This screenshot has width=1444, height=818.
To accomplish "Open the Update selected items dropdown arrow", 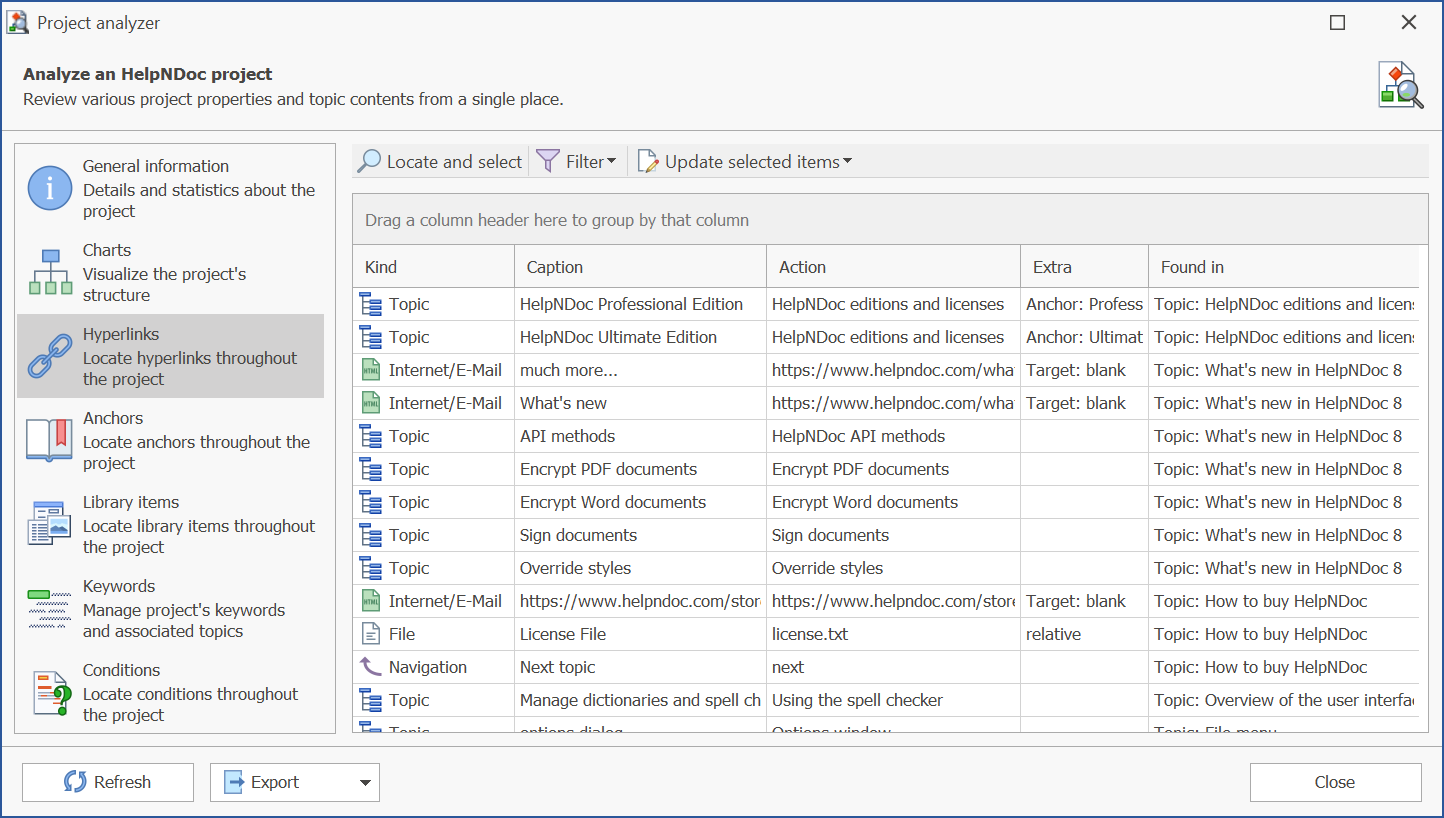I will coord(847,161).
